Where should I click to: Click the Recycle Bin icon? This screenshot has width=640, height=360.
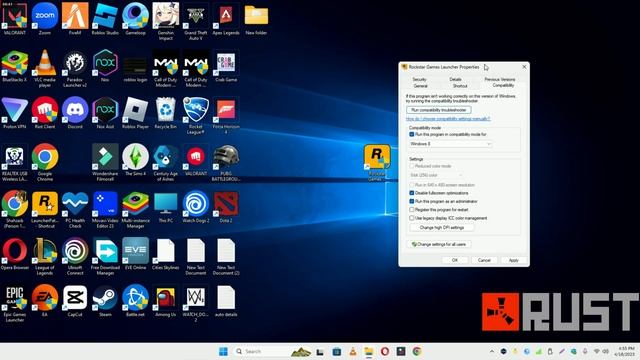[166, 113]
